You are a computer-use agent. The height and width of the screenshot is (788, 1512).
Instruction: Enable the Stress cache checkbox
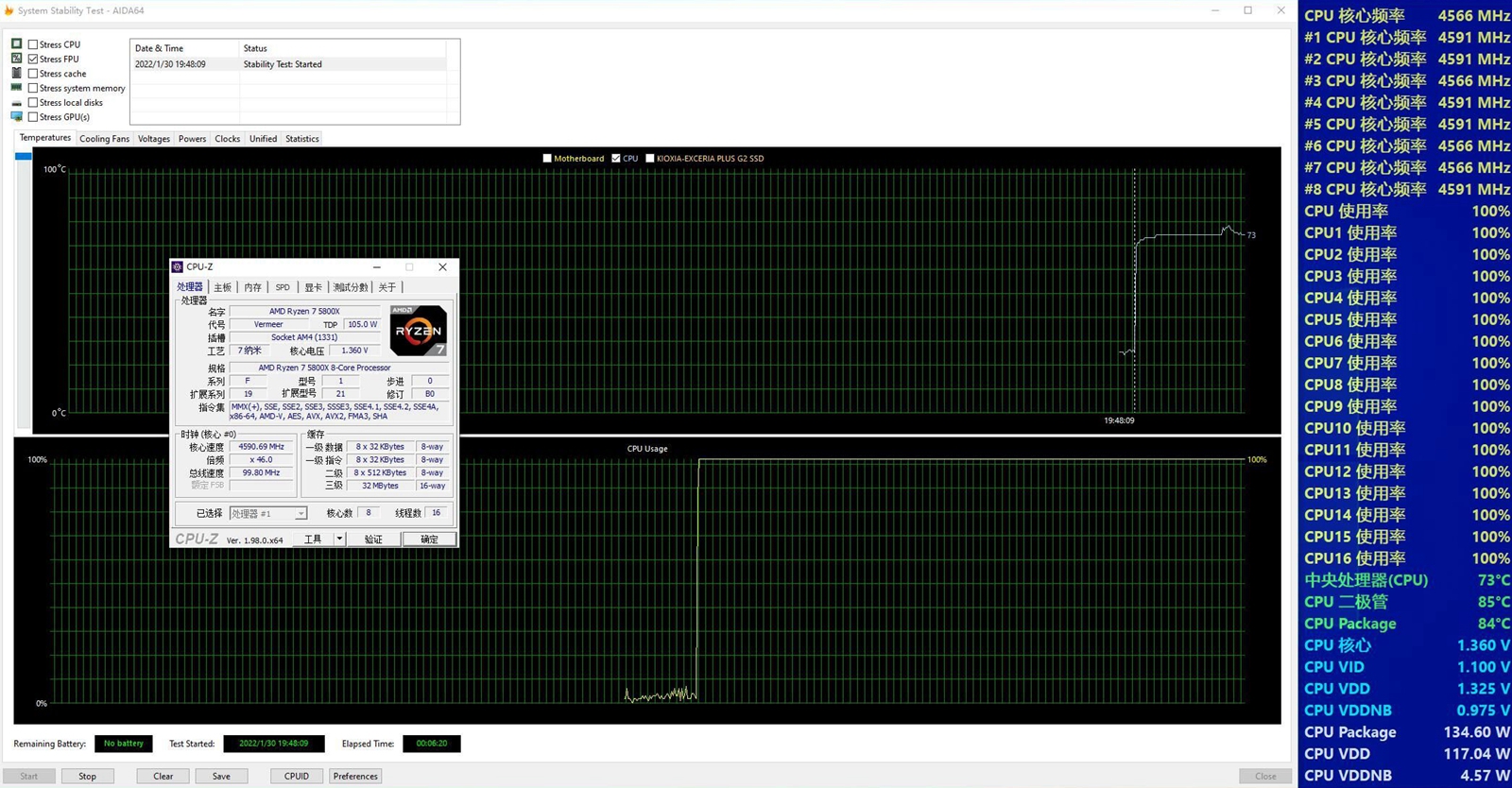coord(33,74)
